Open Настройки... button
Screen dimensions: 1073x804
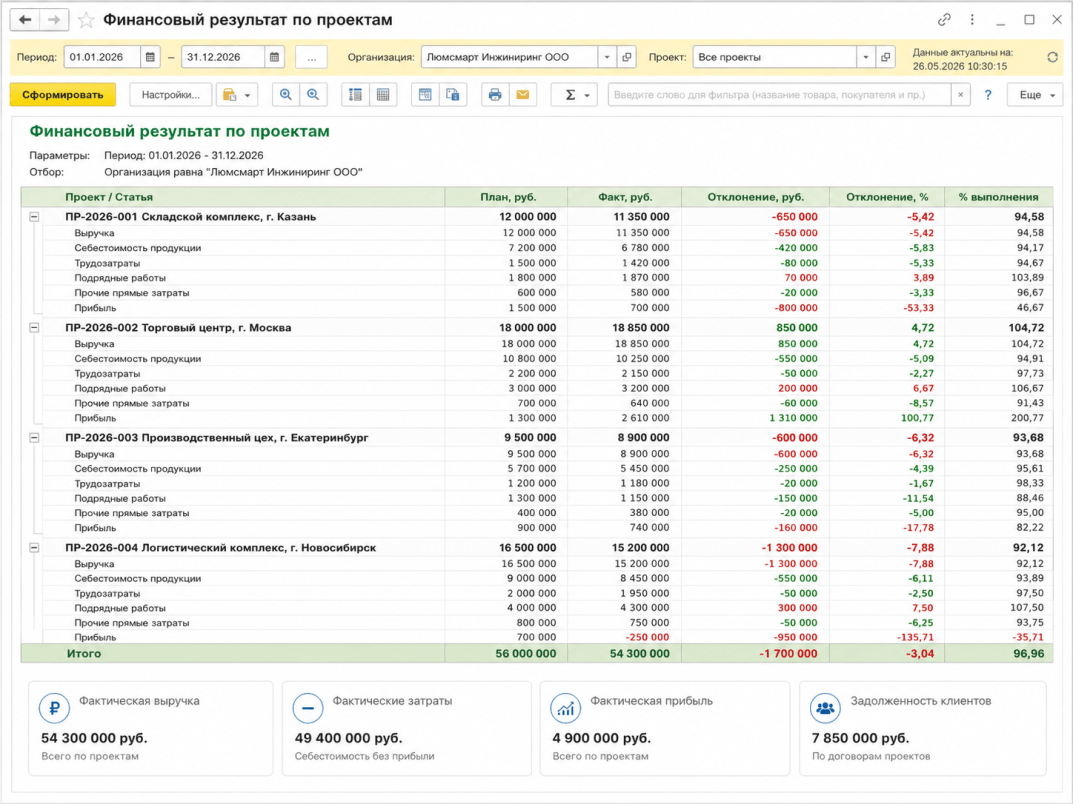(x=171, y=95)
